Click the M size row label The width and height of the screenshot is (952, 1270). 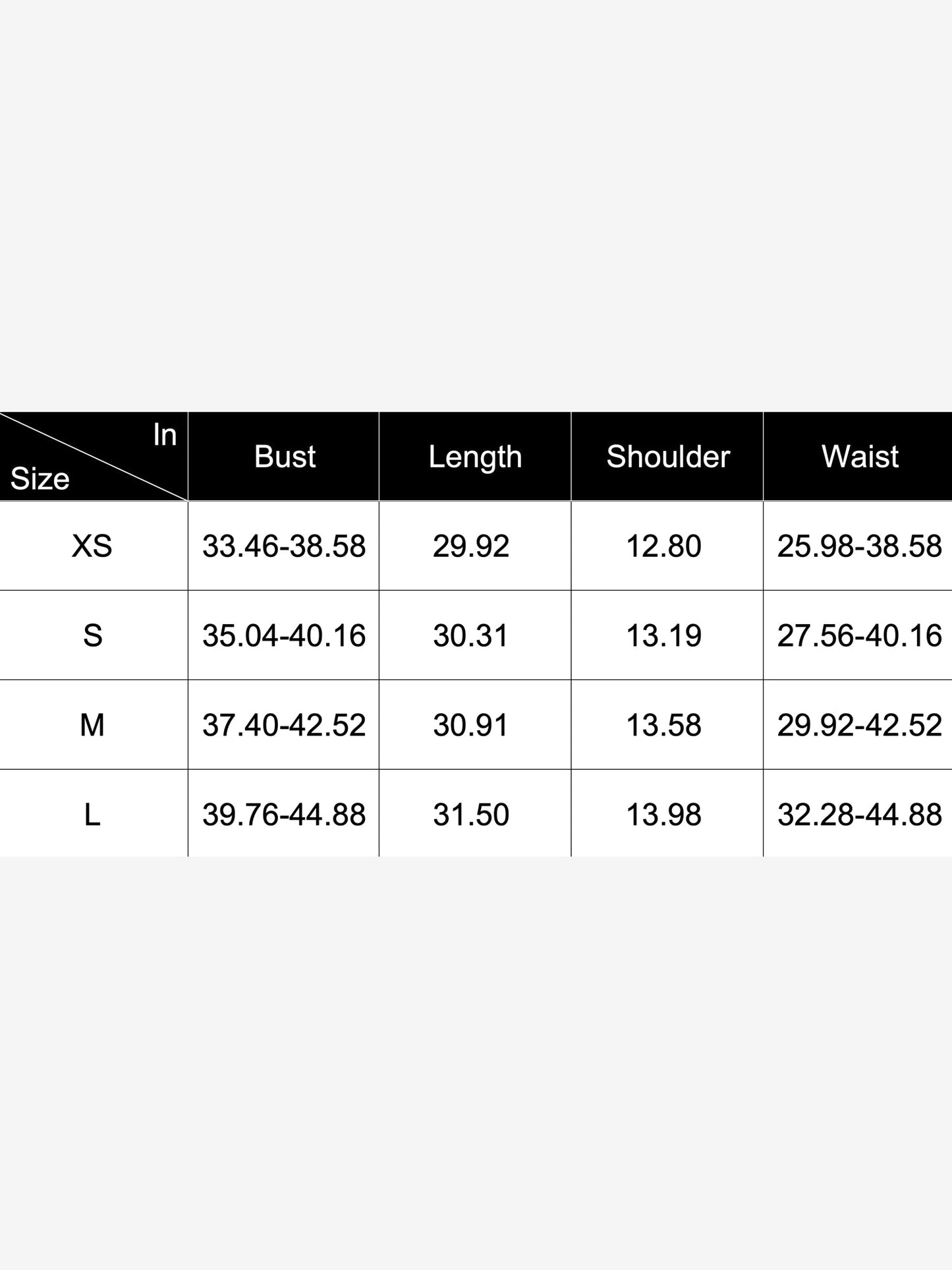click(92, 725)
